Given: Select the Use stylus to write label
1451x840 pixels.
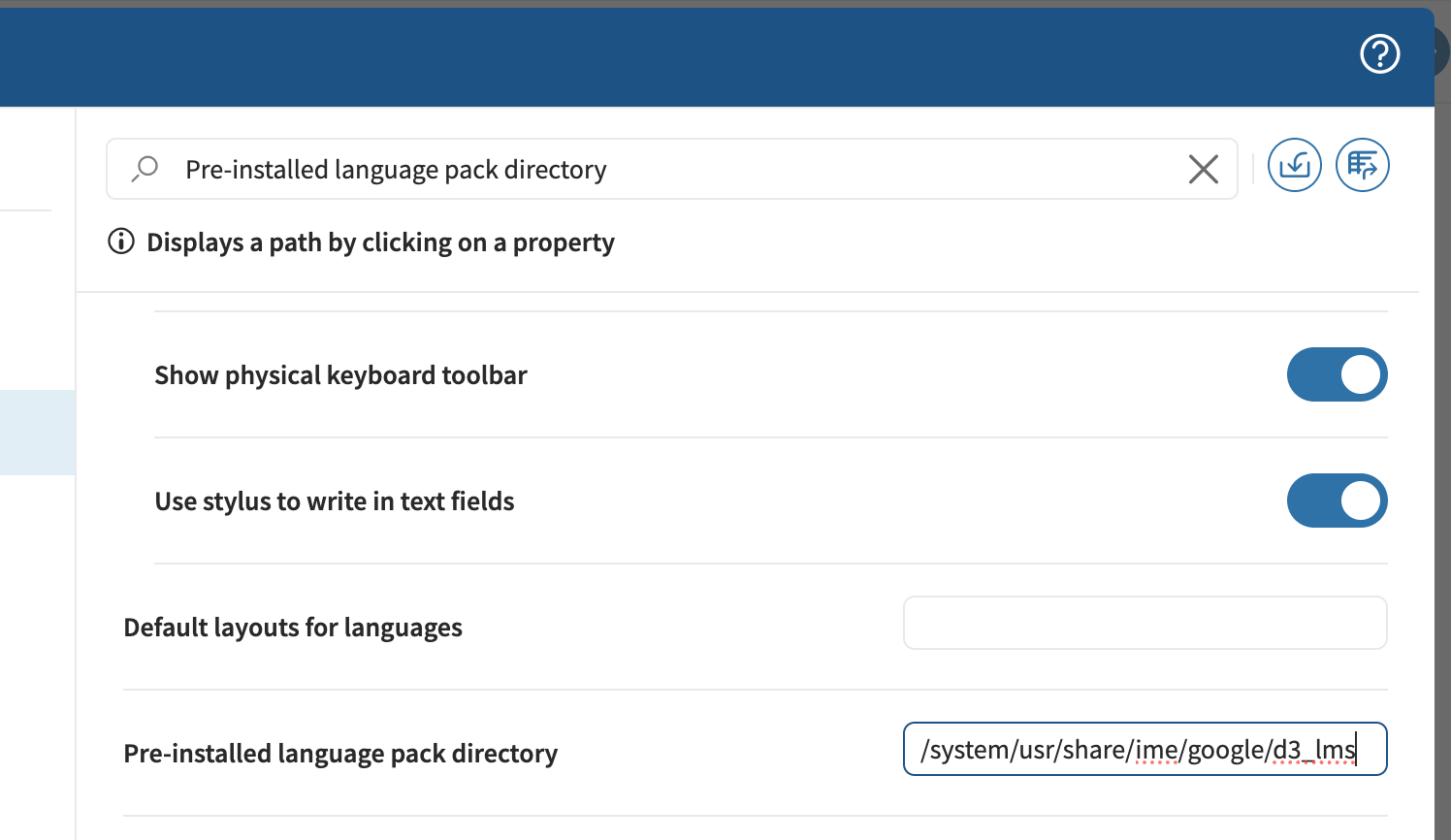Looking at the screenshot, I should pyautogui.click(x=335, y=501).
